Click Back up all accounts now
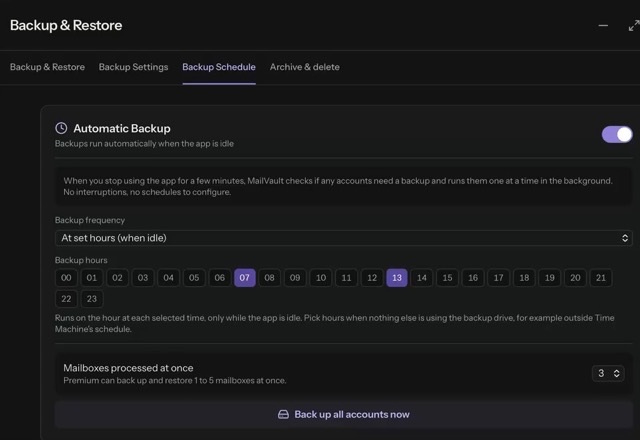This screenshot has width=640, height=440. [344, 414]
